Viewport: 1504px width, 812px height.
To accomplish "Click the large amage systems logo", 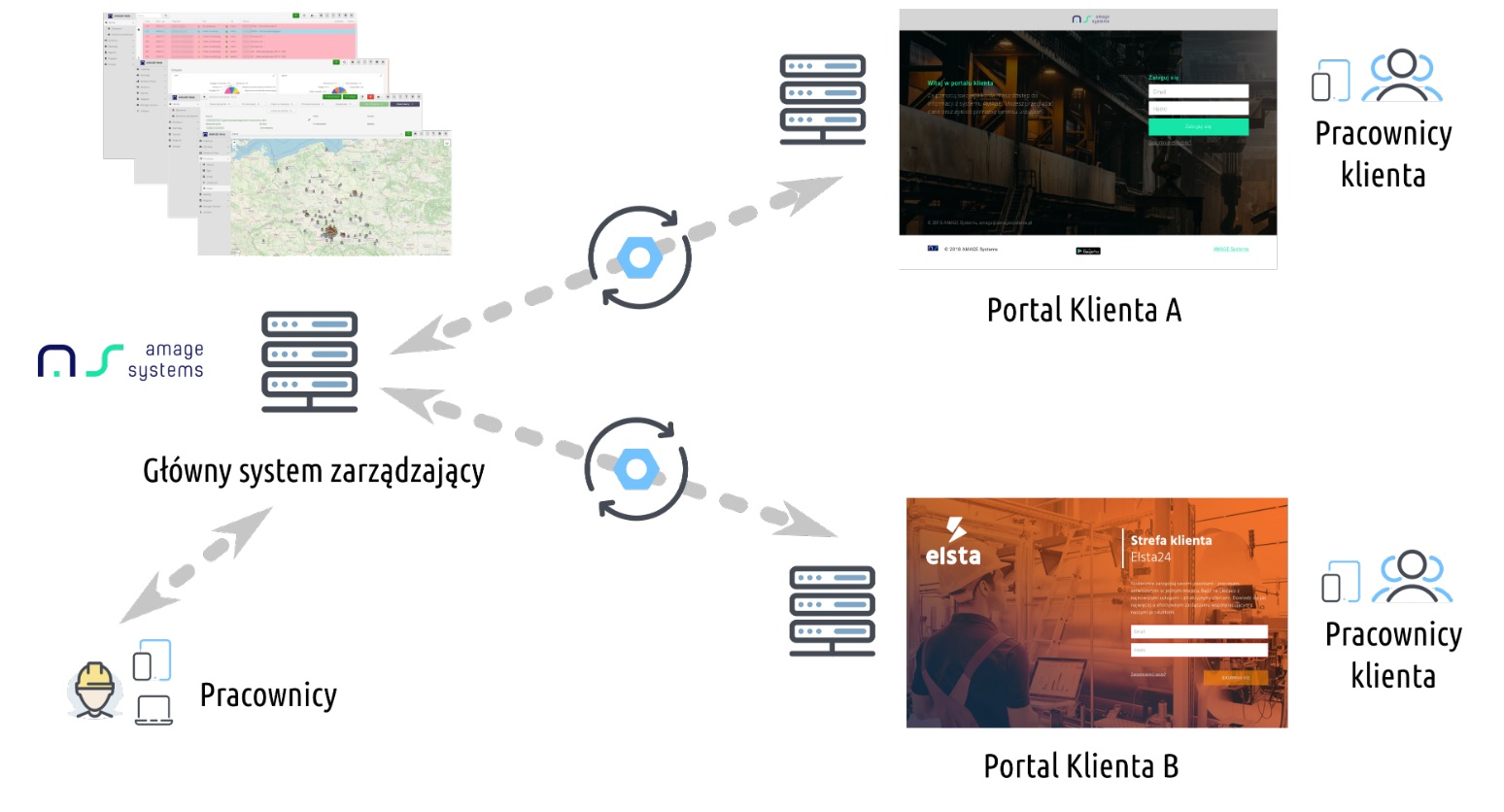I will click(120, 360).
